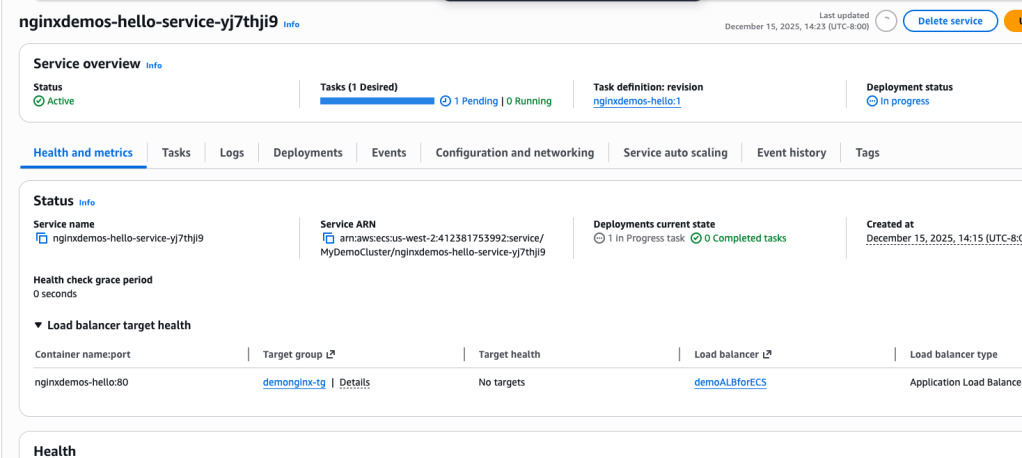Open the Tasks tab

(176, 153)
